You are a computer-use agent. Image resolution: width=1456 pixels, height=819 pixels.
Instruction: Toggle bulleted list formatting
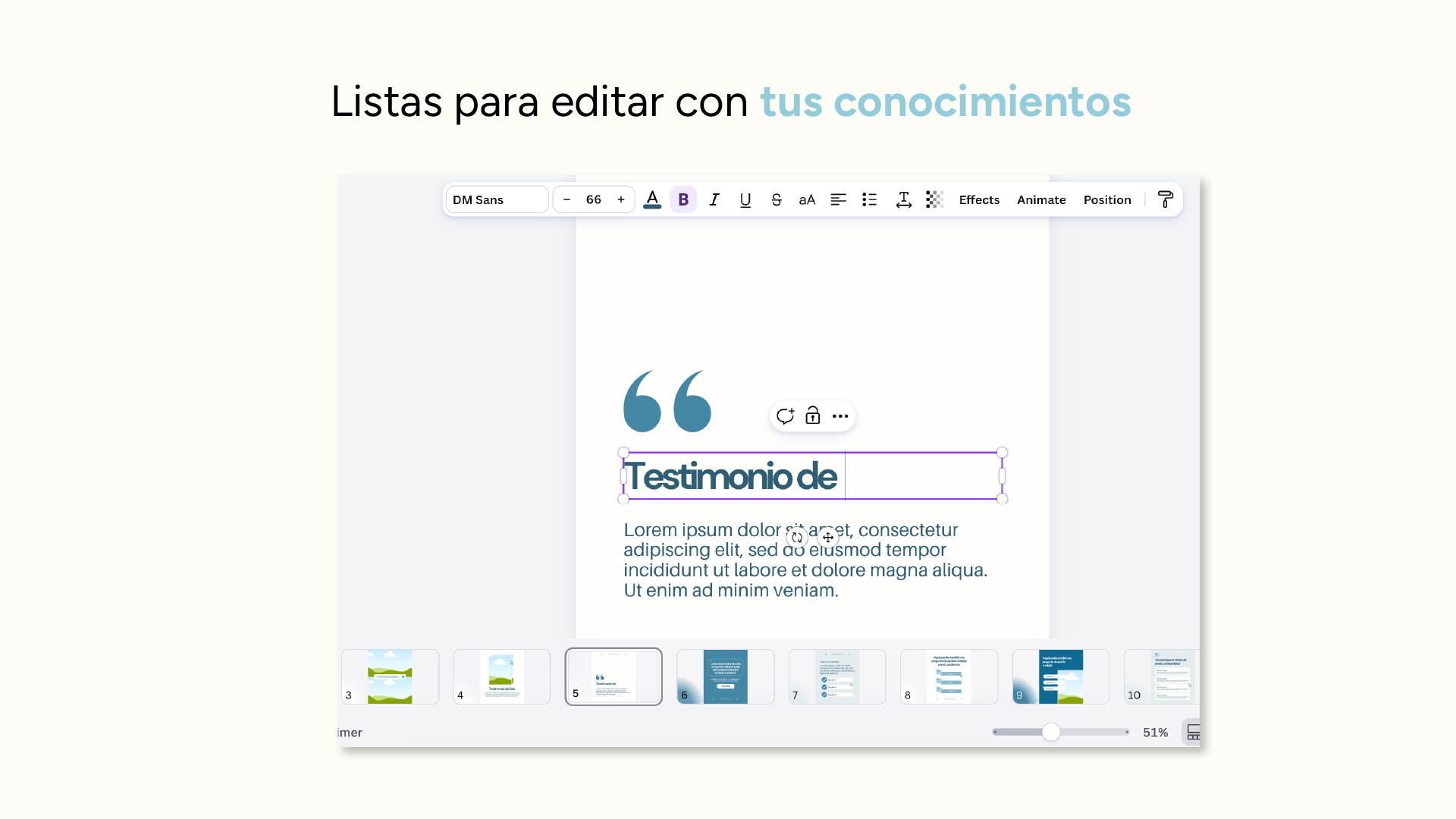click(x=870, y=199)
